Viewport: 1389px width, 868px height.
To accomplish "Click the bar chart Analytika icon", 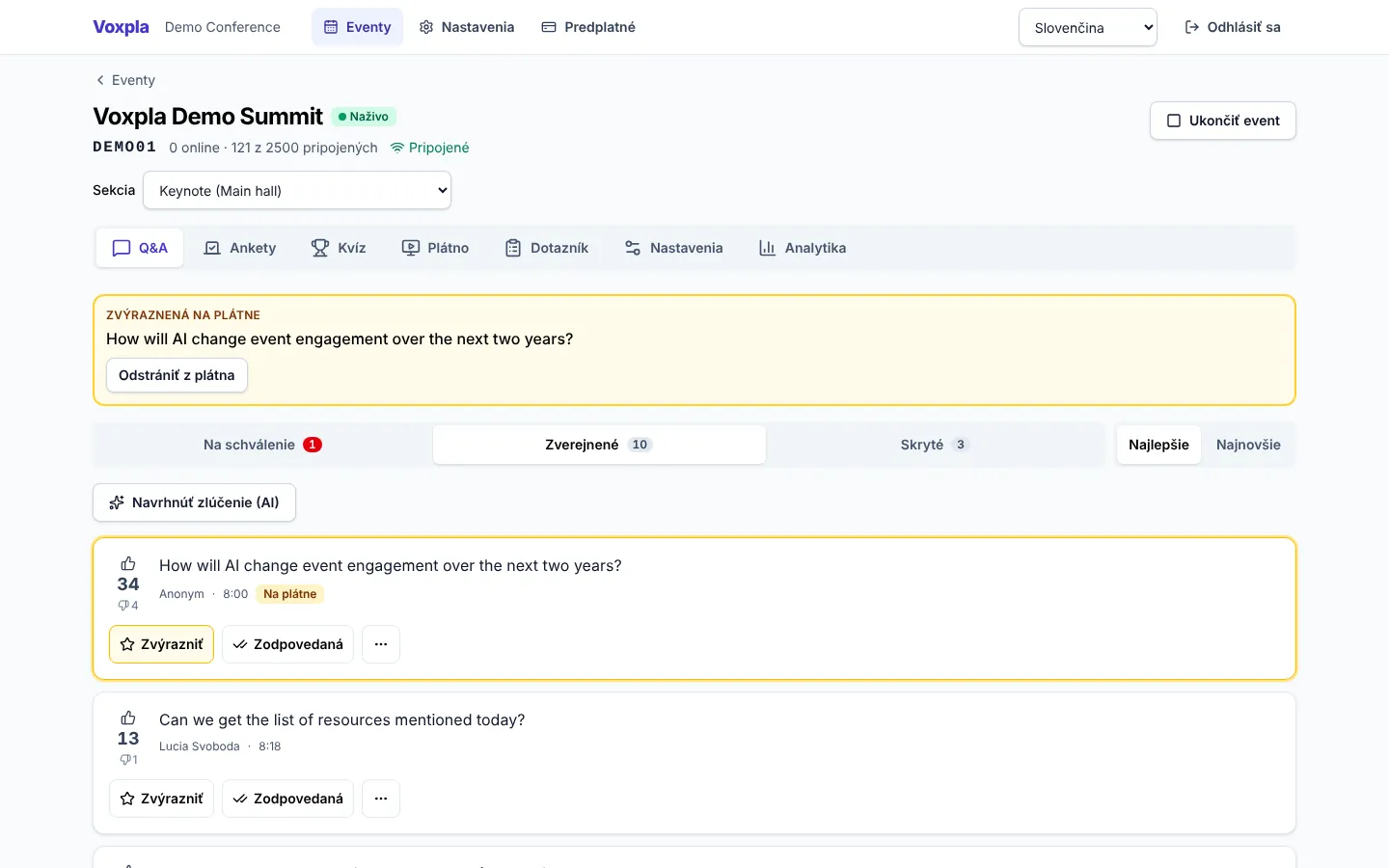I will pos(768,248).
